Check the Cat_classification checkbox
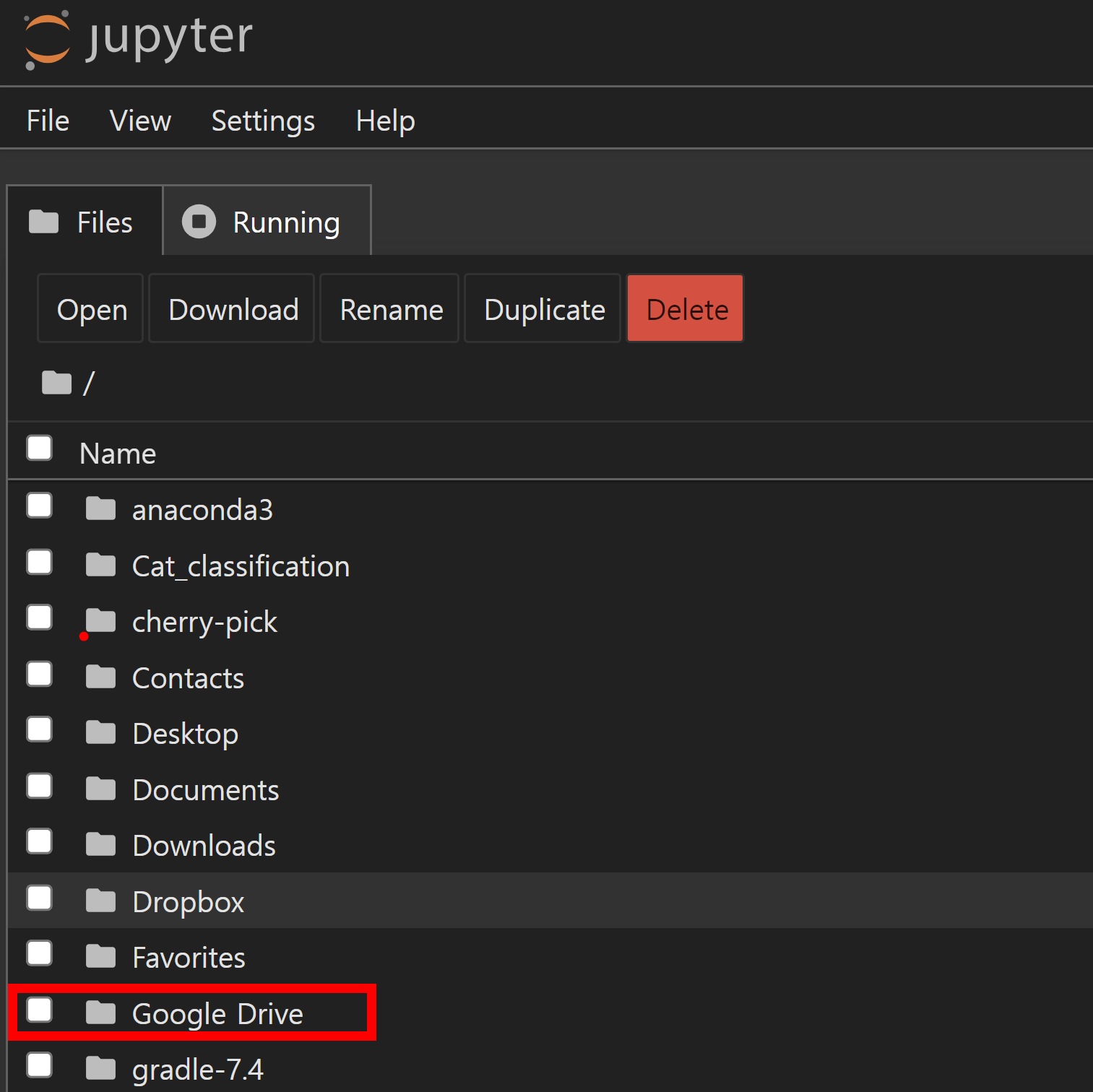1093x1092 pixels. (40, 562)
